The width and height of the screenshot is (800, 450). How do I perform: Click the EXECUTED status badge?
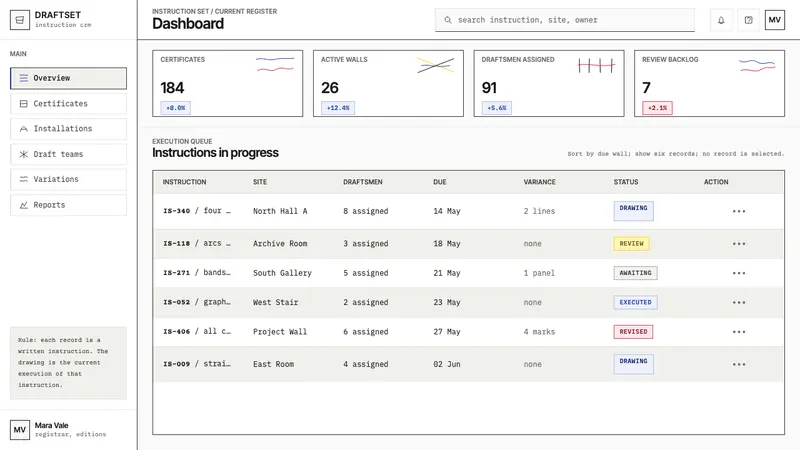[635, 303]
